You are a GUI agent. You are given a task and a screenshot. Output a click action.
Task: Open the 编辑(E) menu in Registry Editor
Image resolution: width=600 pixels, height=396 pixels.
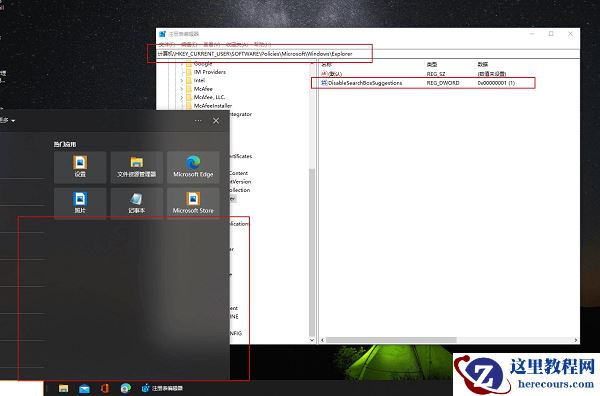click(189, 44)
